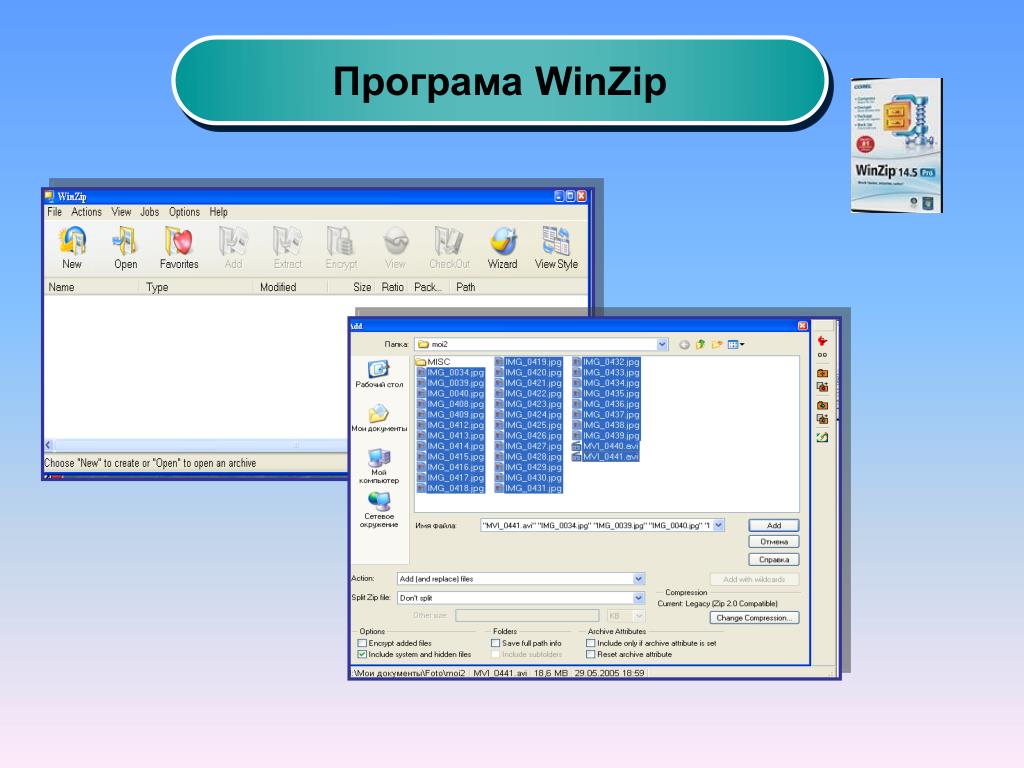Viewport: 1024px width, 768px height.
Task: Open the Jobs menu
Action: click(x=150, y=212)
